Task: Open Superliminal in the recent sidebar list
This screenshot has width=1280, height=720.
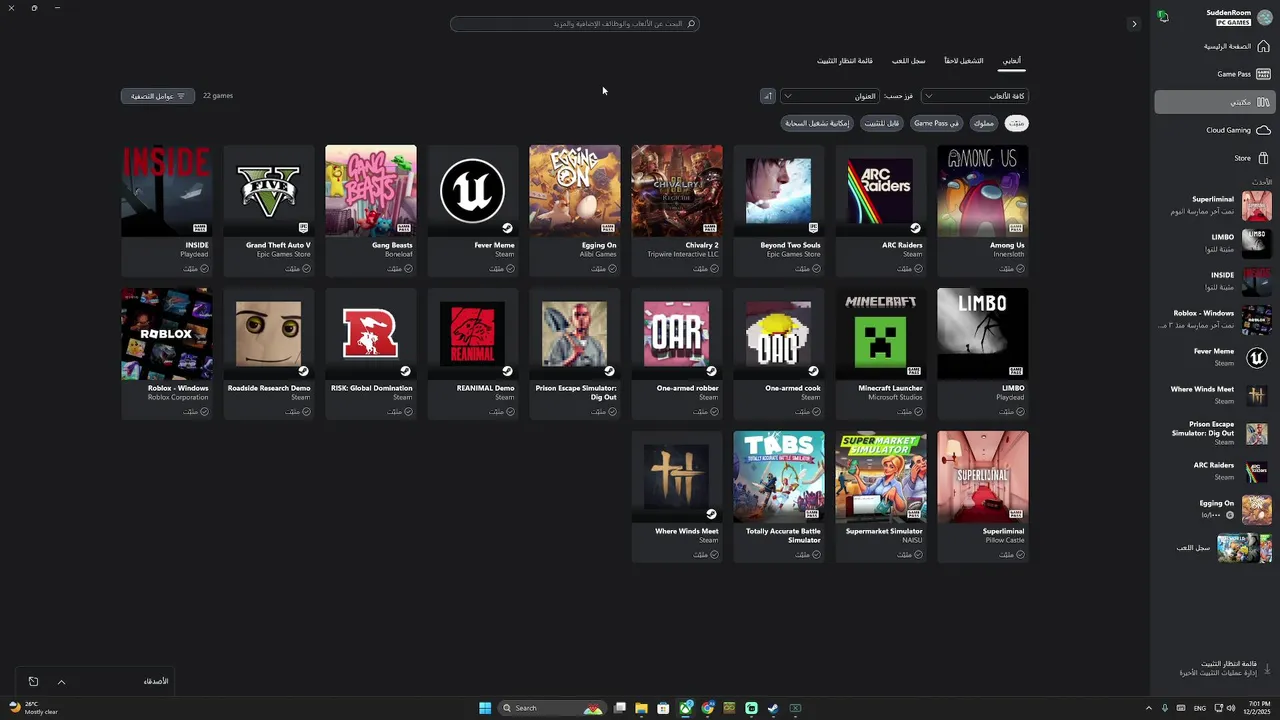Action: click(1213, 205)
